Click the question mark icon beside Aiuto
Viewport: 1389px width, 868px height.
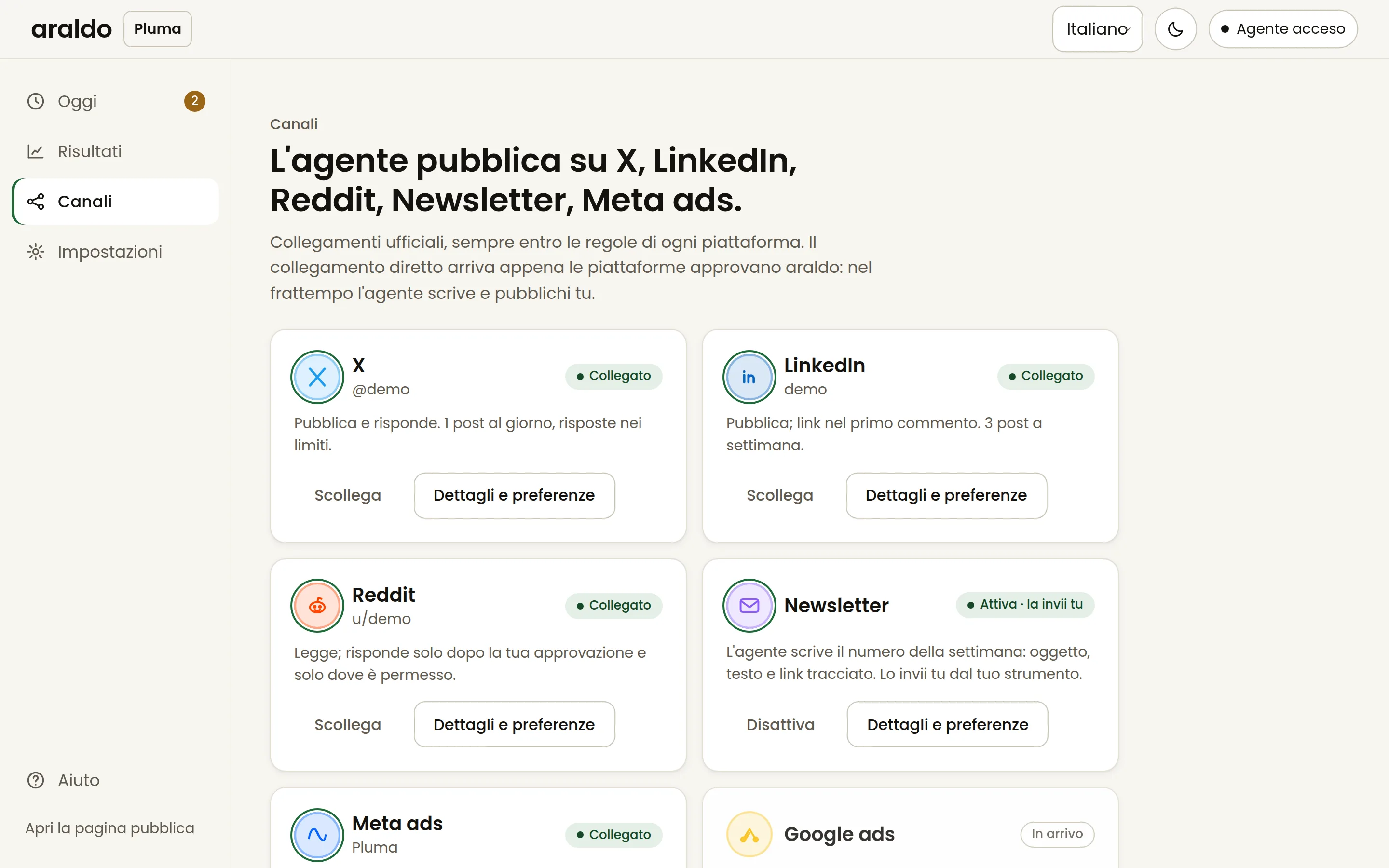coord(36,780)
